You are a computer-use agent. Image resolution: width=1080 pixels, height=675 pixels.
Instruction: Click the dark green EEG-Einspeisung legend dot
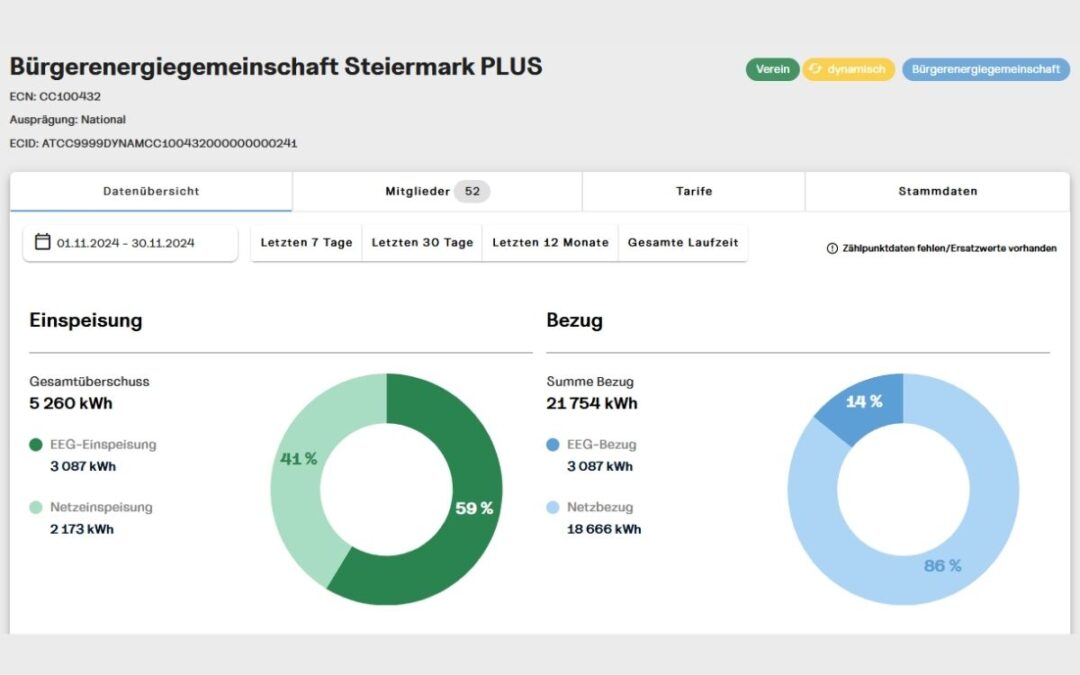[36, 445]
